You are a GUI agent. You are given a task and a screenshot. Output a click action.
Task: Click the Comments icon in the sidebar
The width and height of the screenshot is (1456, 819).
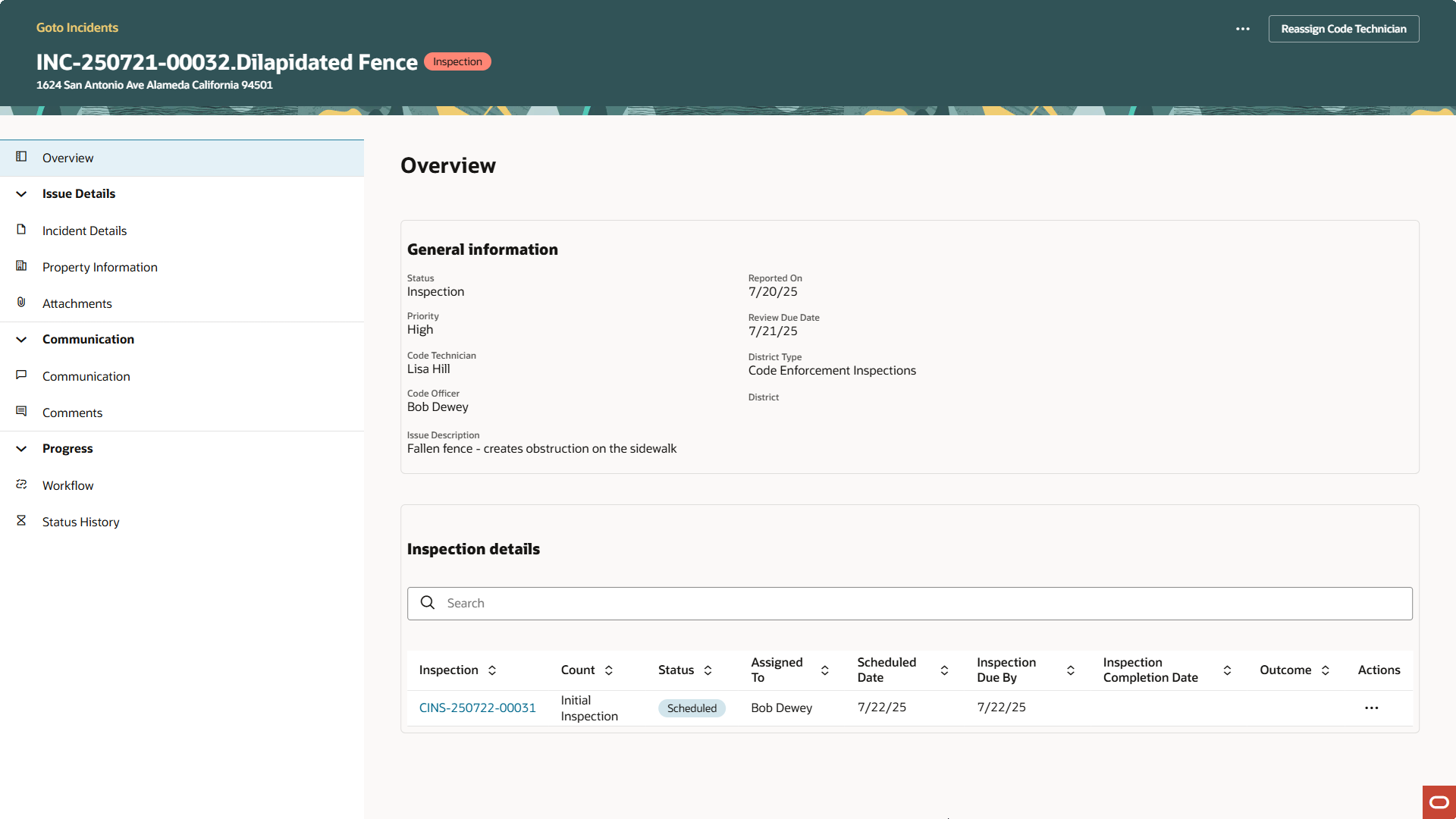[21, 411]
